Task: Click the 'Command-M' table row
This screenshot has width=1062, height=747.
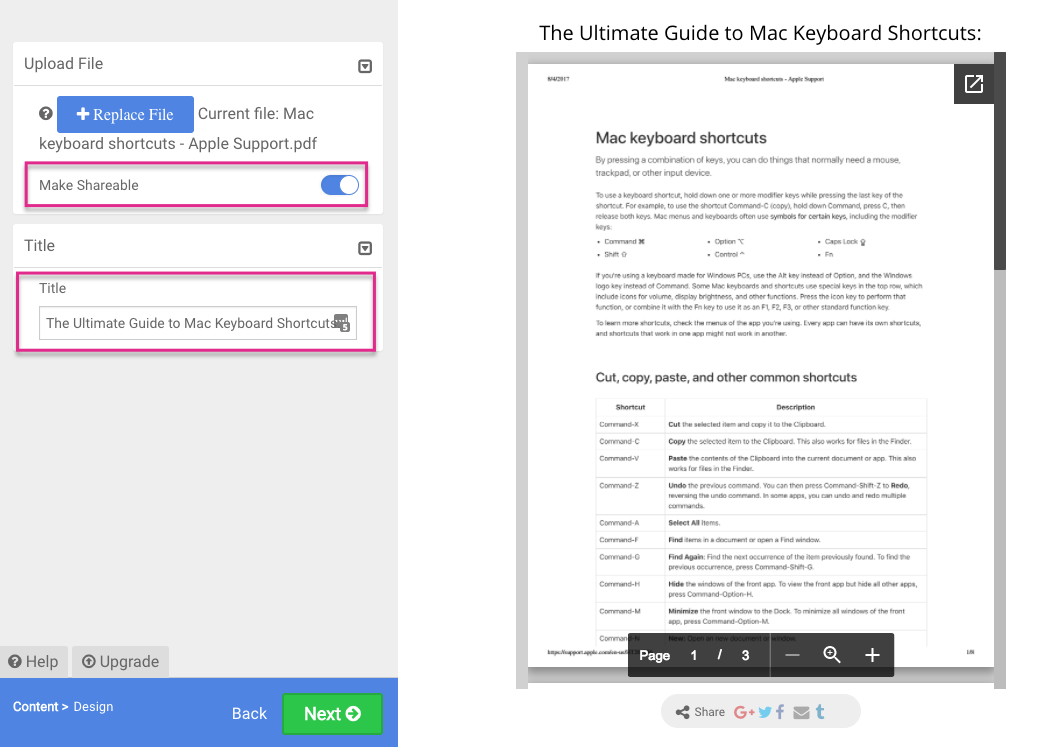Action: tap(761, 616)
